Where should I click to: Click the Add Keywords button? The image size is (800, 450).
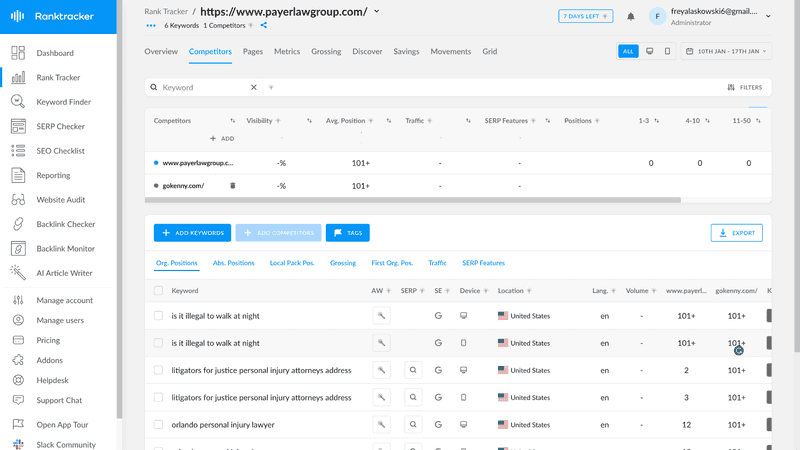tap(192, 233)
